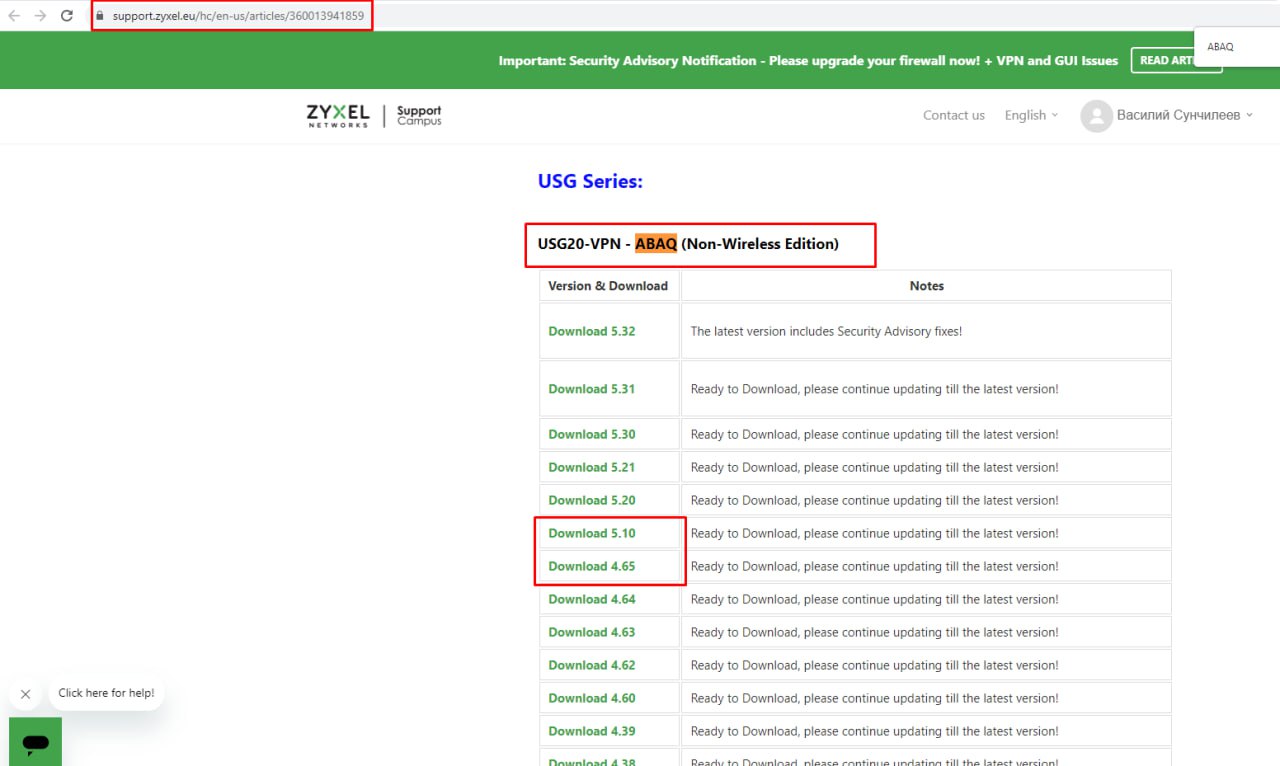Expand the Василий Сунчилеев account menu
The width and height of the screenshot is (1280, 766).
(1185, 116)
